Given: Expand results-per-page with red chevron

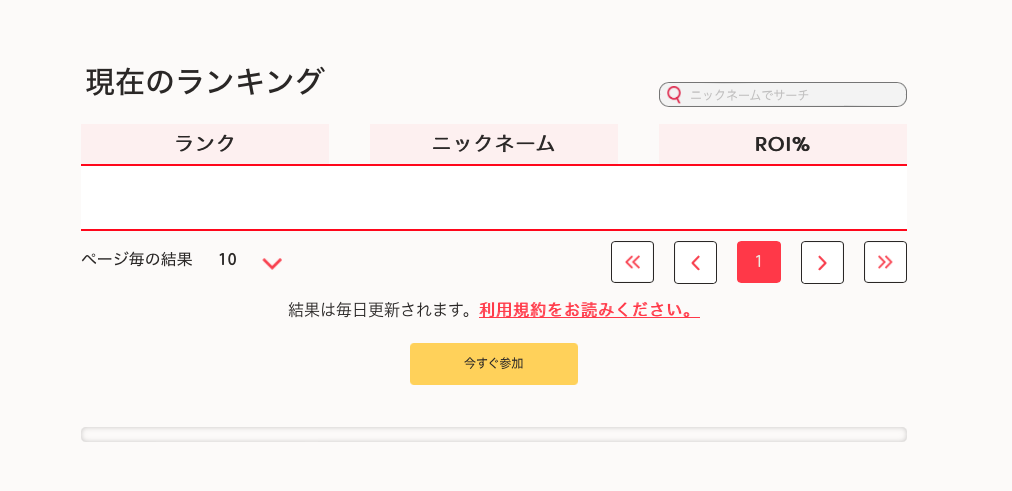Looking at the screenshot, I should click(272, 263).
